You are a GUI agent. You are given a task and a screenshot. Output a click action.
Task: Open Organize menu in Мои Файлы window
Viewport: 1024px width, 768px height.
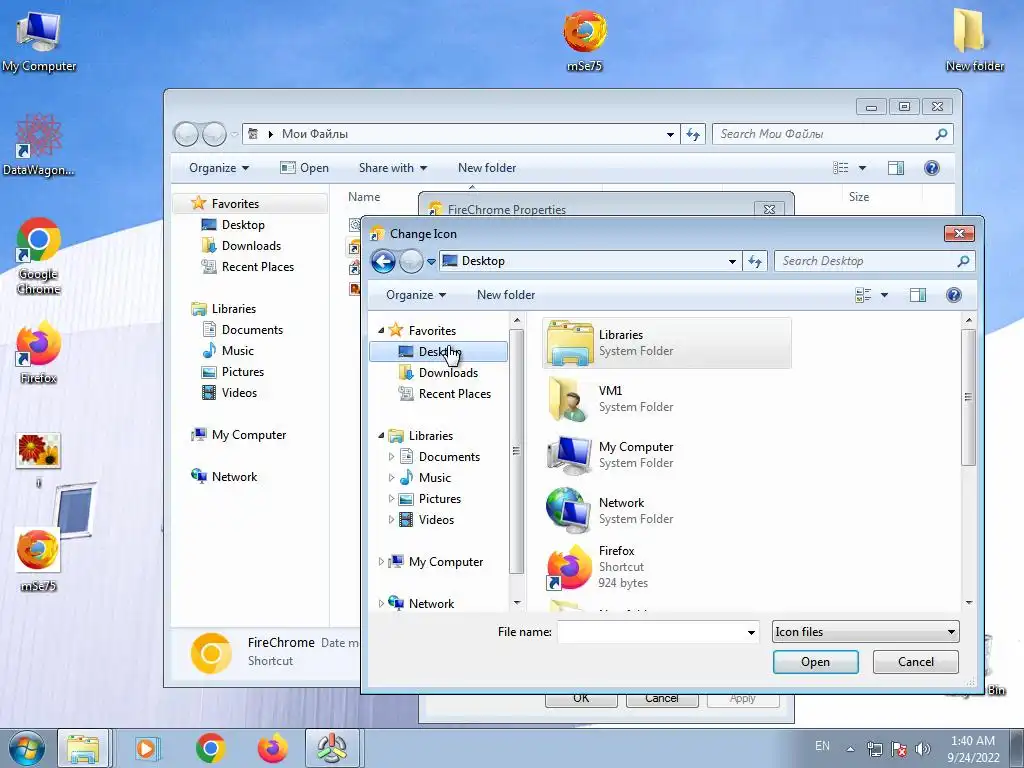tap(219, 168)
